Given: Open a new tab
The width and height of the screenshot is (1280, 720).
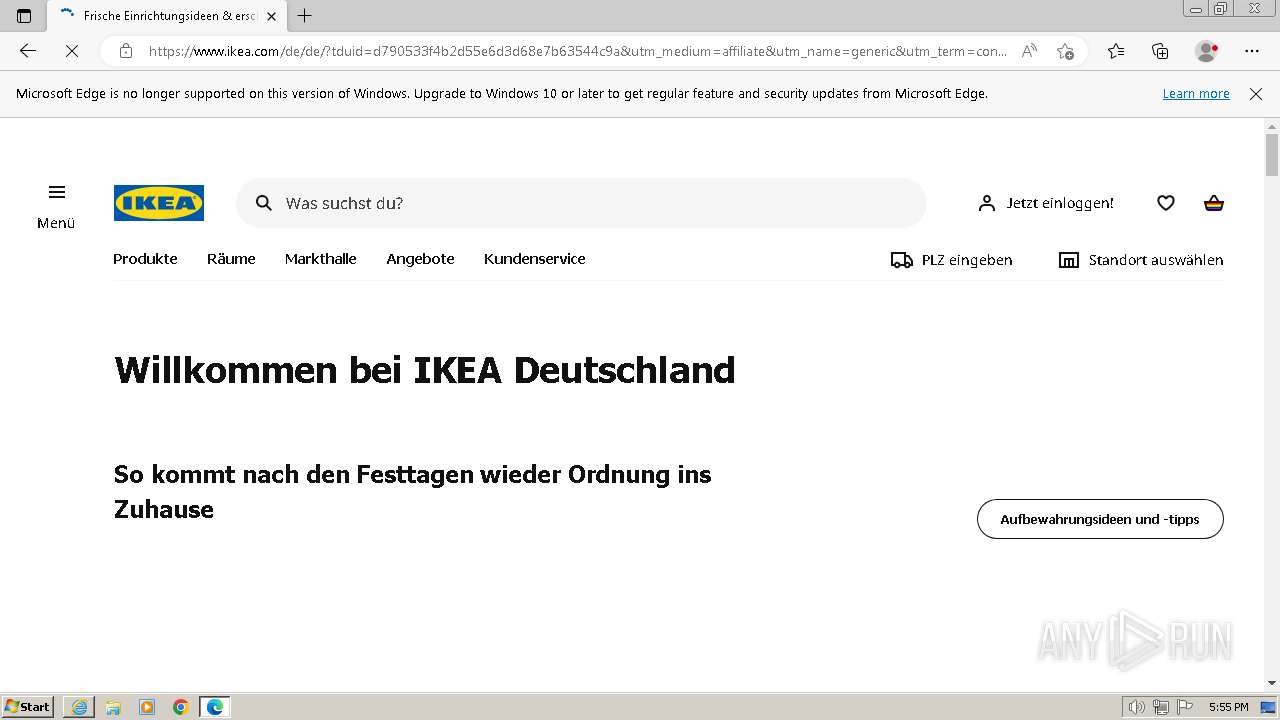Looking at the screenshot, I should coord(305,16).
